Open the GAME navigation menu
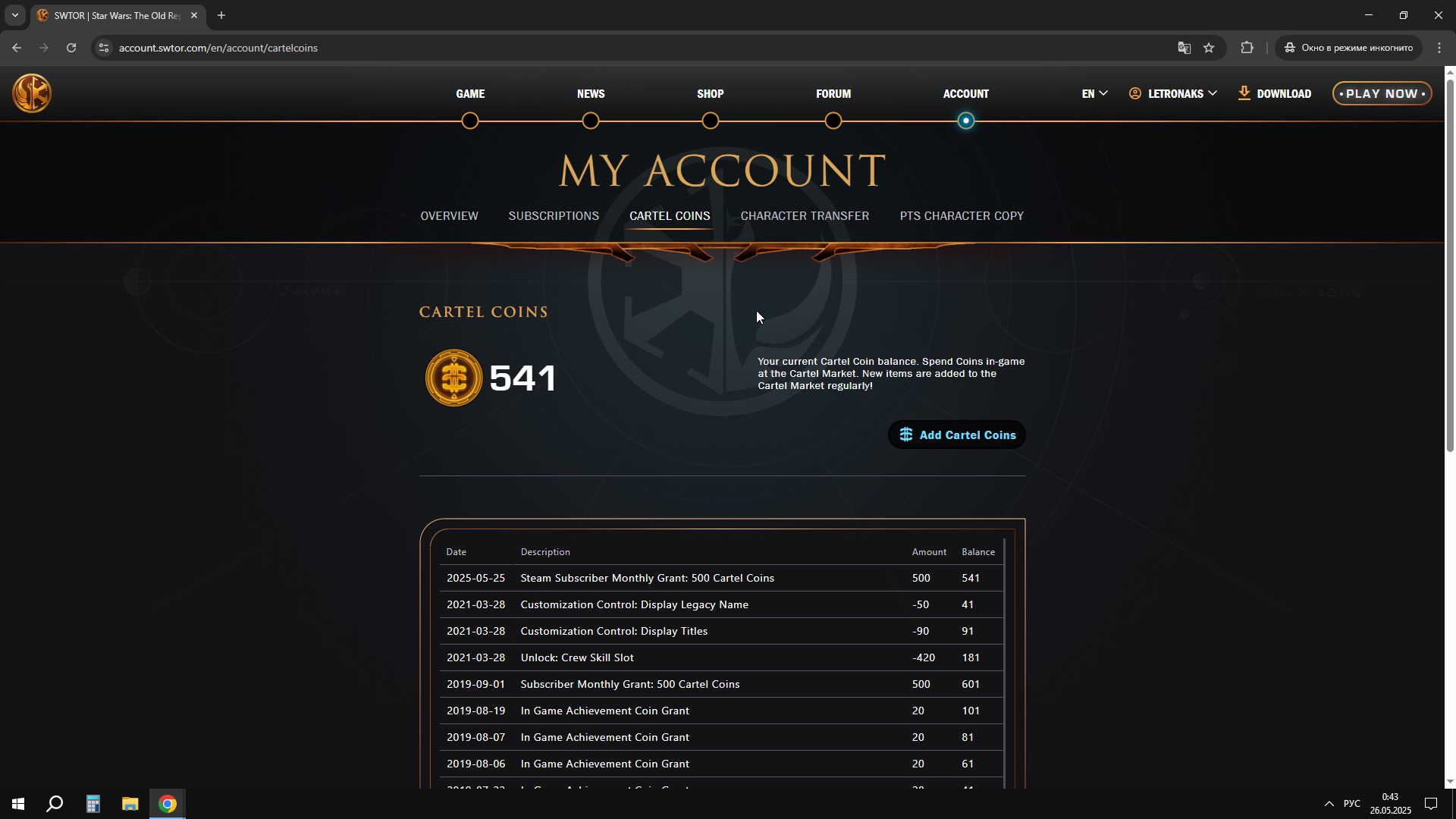The width and height of the screenshot is (1456, 819). click(470, 93)
